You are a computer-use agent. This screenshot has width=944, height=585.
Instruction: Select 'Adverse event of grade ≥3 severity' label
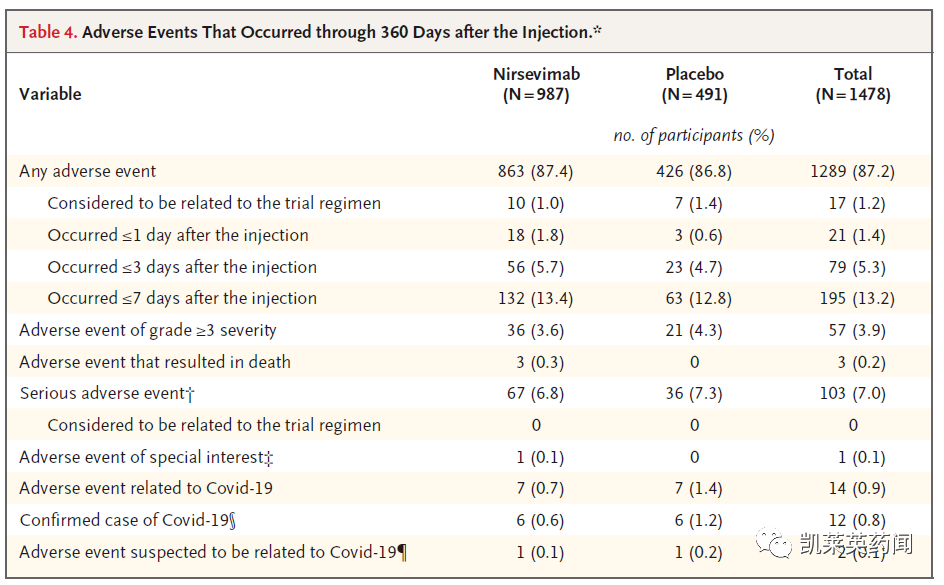[x=148, y=330]
